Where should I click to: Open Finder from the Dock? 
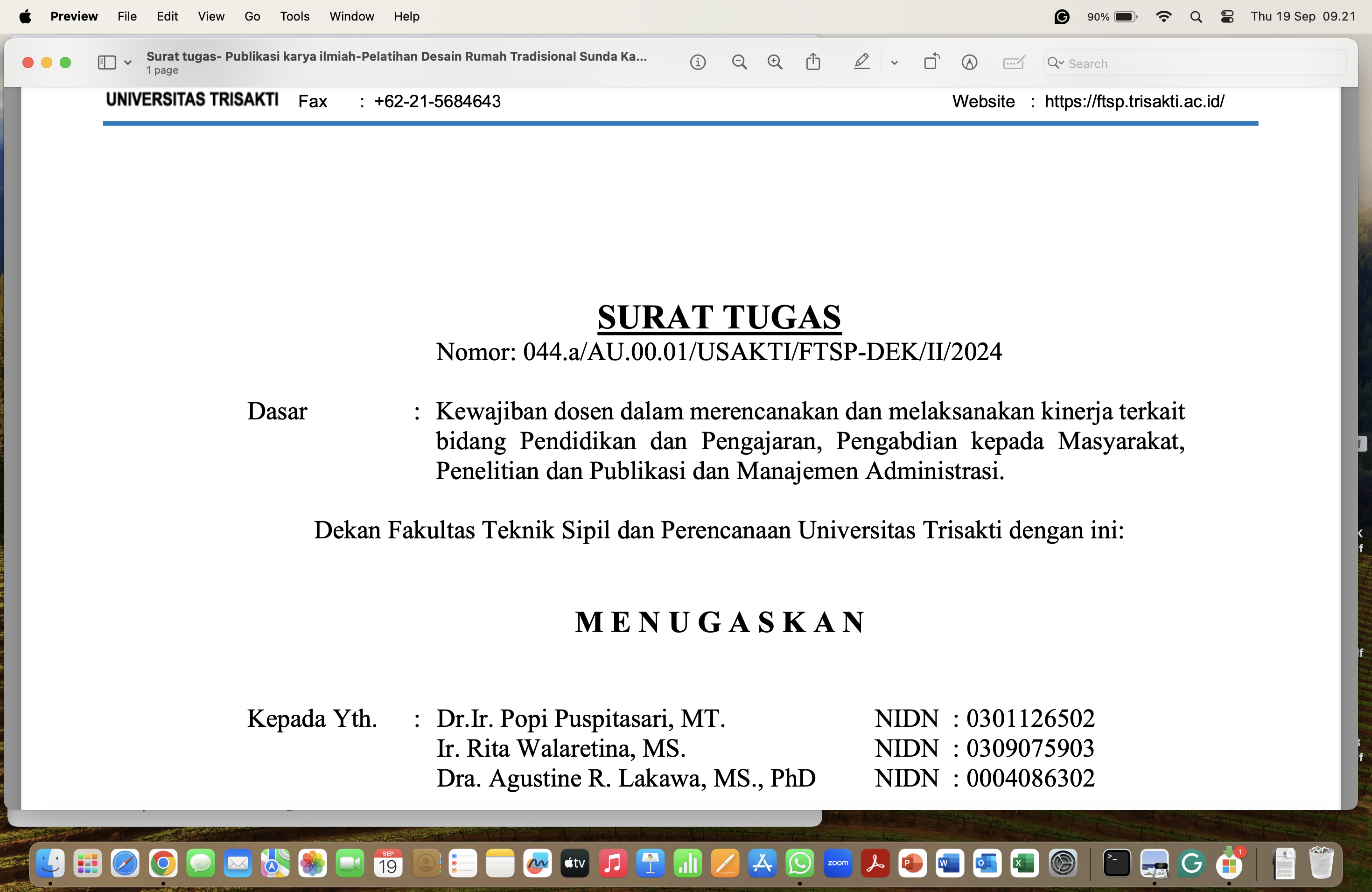51,863
